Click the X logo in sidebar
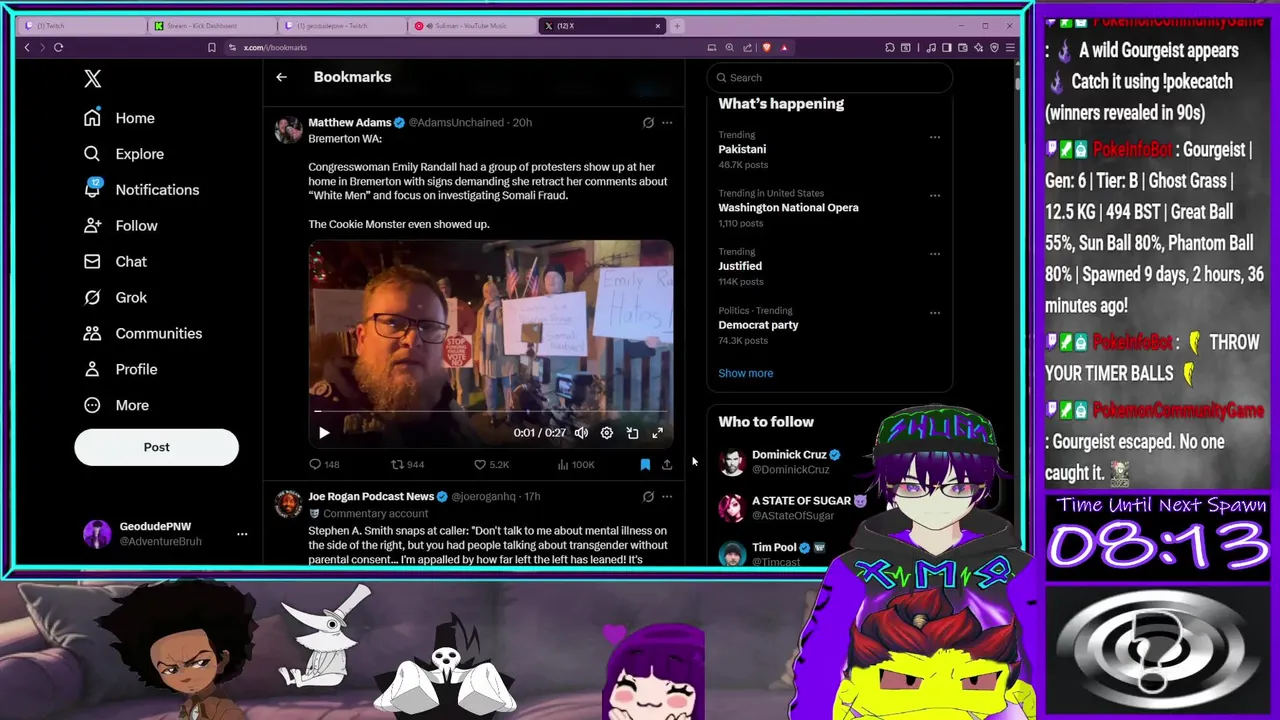 point(93,78)
